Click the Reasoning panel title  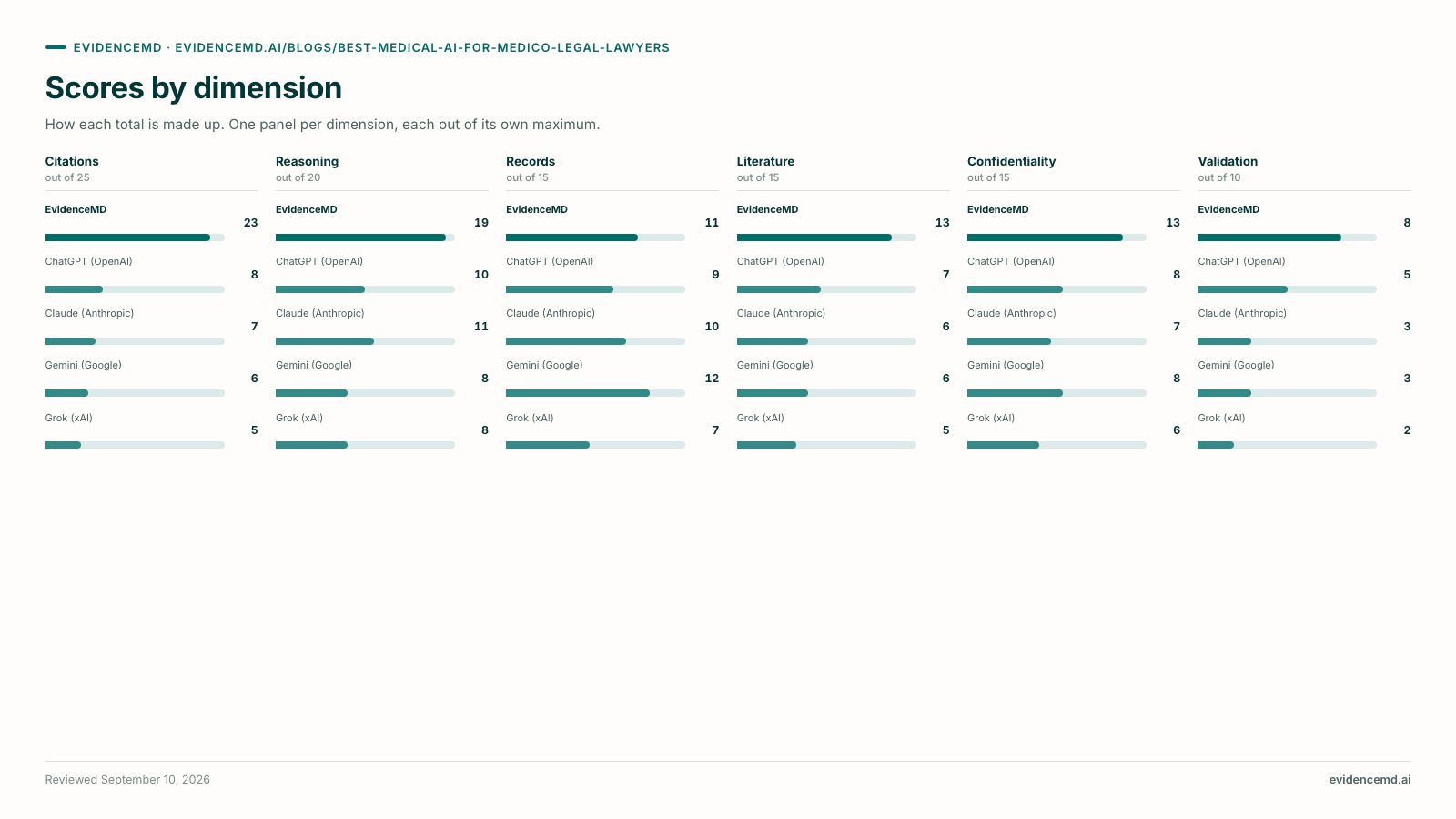coord(307,161)
